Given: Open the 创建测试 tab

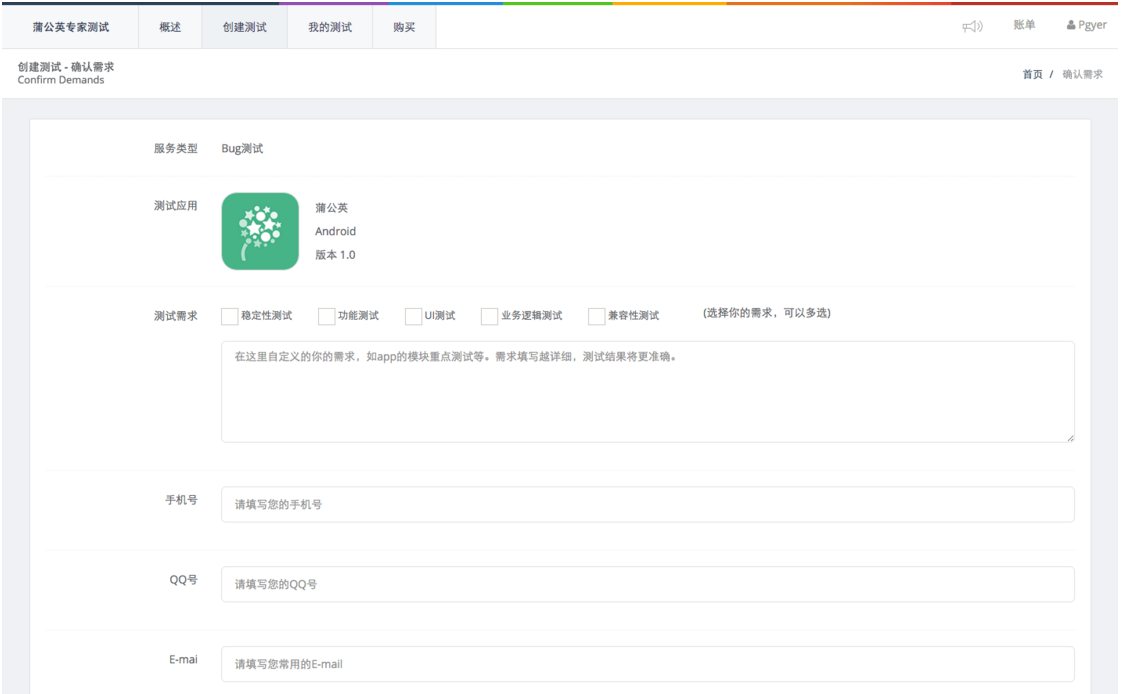Looking at the screenshot, I should tap(244, 27).
